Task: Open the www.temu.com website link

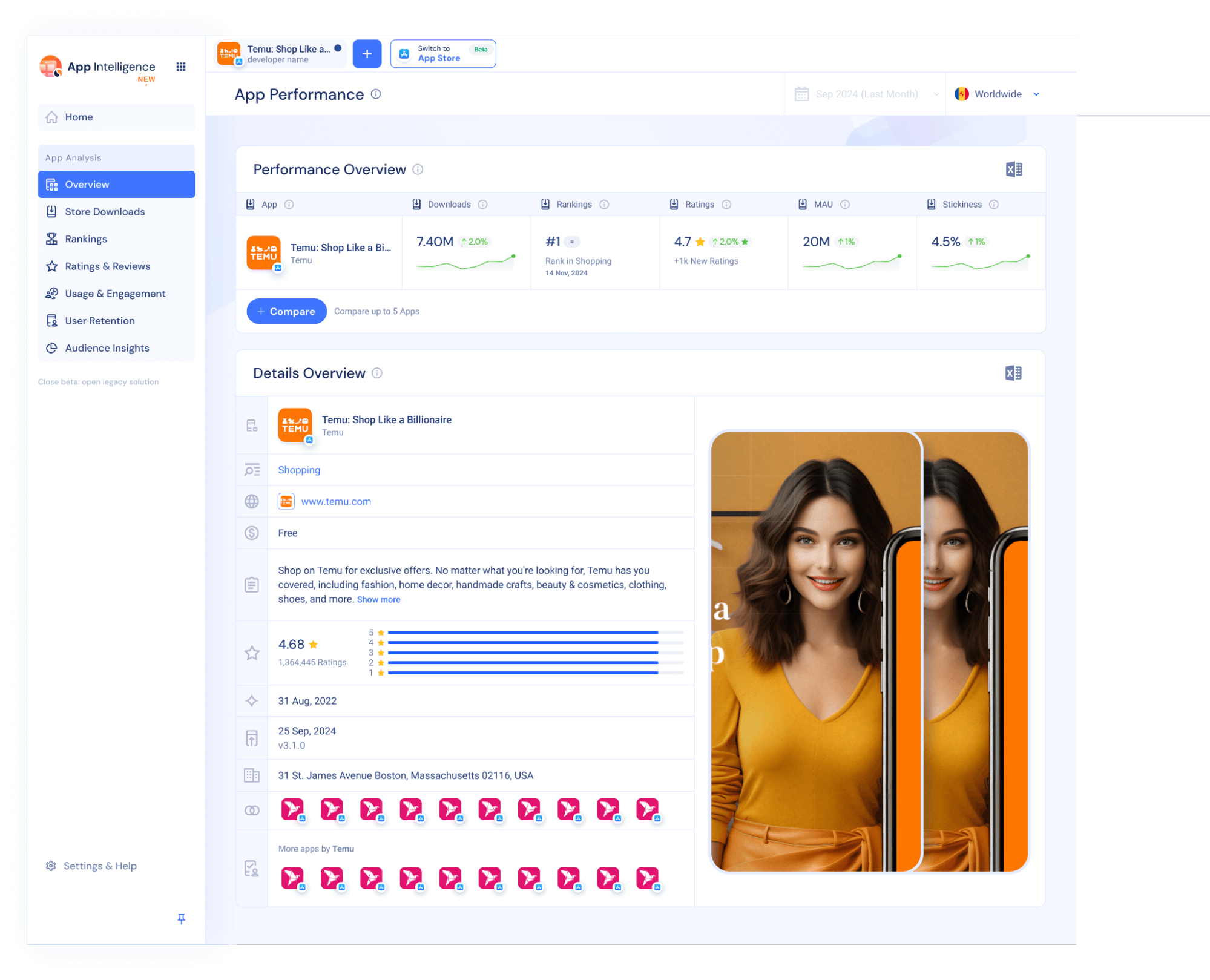Action: tap(337, 501)
